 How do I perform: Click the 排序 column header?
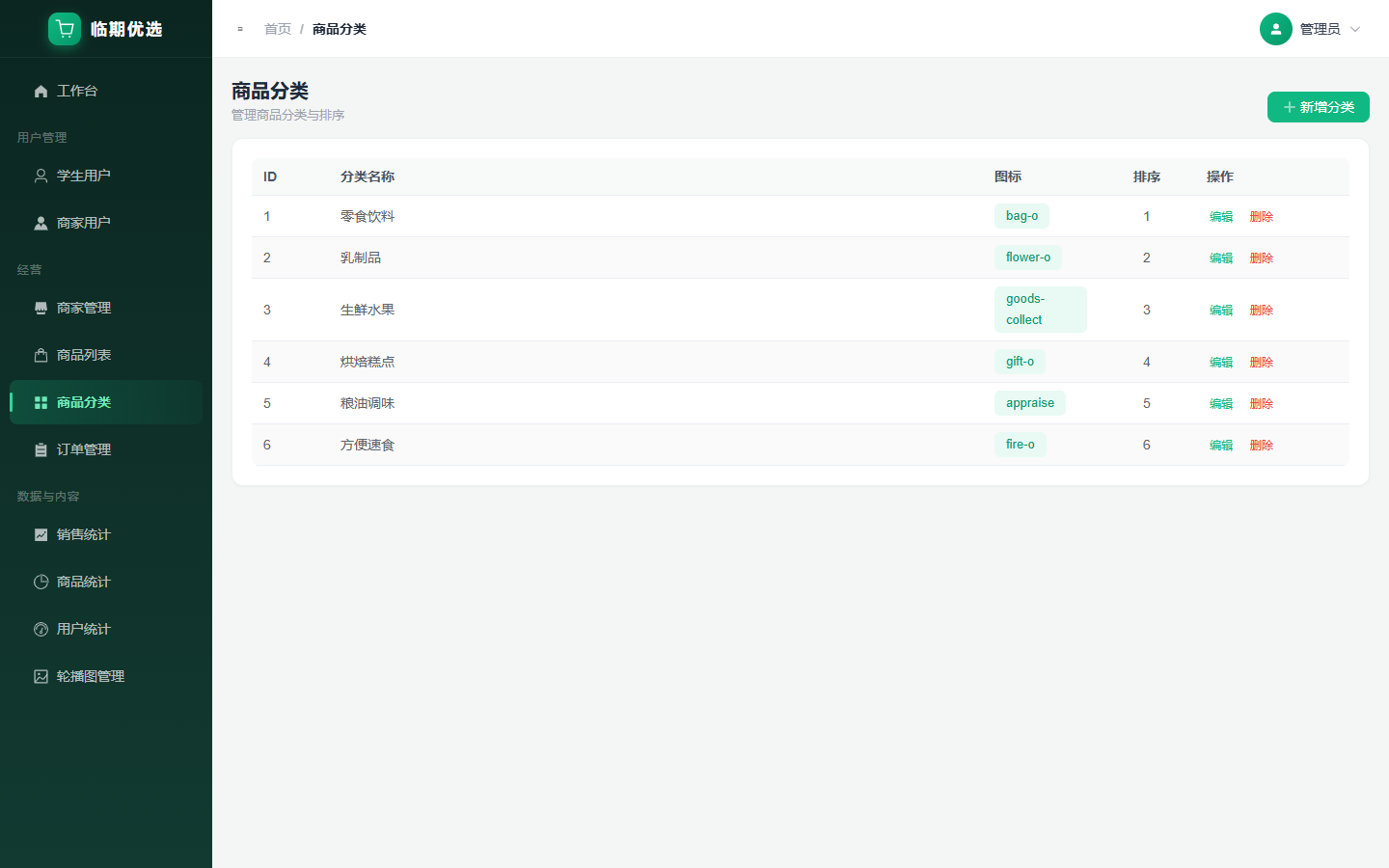[1147, 176]
